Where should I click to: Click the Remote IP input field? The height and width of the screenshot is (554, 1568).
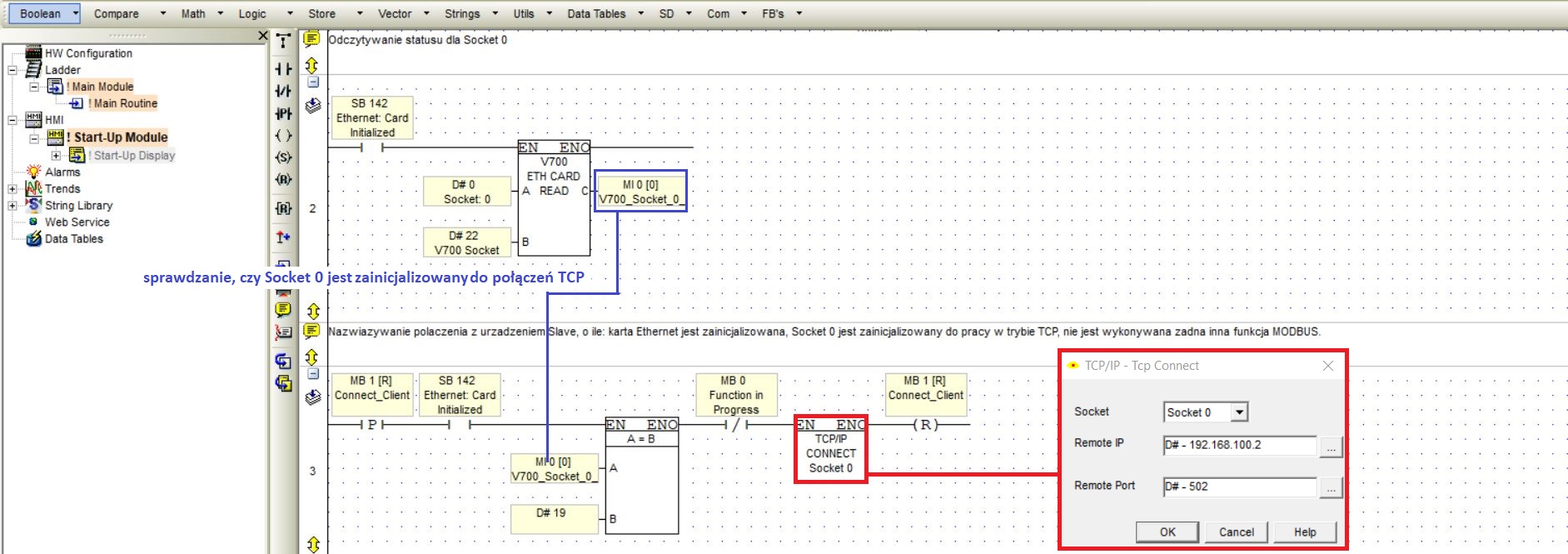pos(1240,446)
